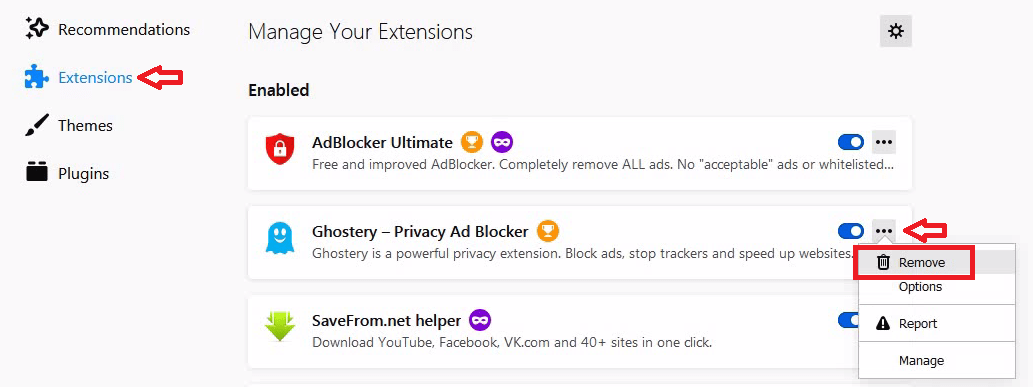Open the SaveFrom.net helper extension title

386,321
